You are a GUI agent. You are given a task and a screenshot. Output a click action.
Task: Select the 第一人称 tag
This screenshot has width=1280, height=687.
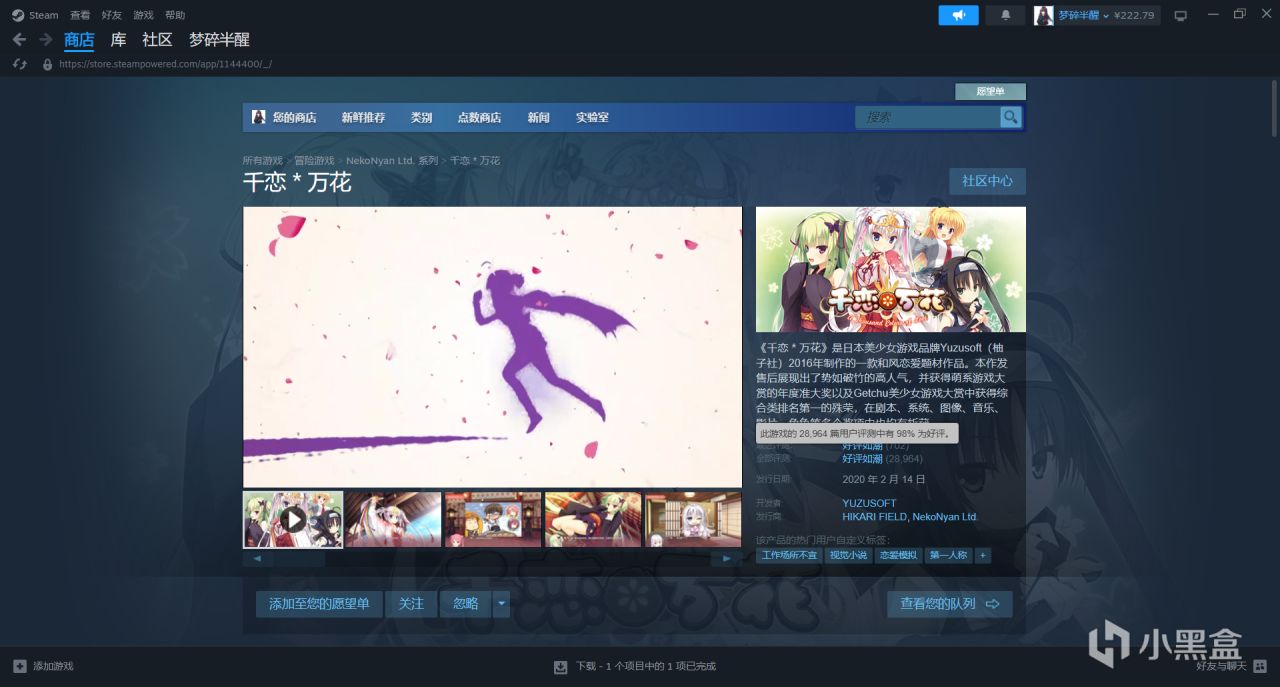[x=948, y=555]
